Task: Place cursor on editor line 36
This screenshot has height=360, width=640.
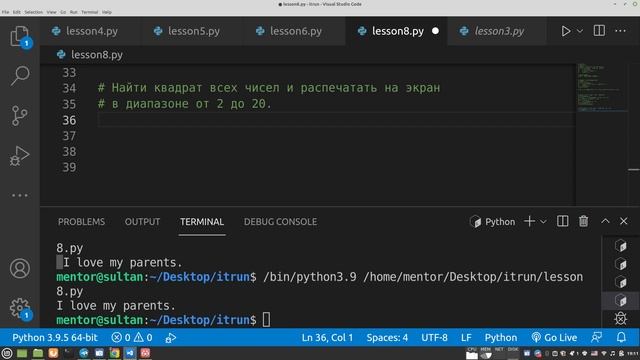Action: coord(336,120)
